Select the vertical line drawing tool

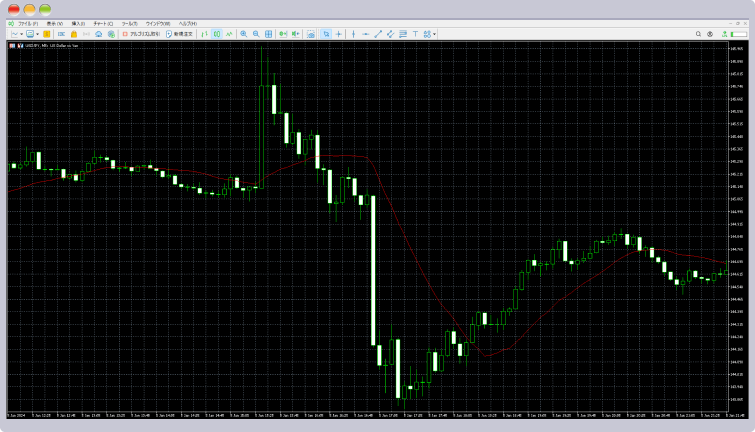[353, 34]
